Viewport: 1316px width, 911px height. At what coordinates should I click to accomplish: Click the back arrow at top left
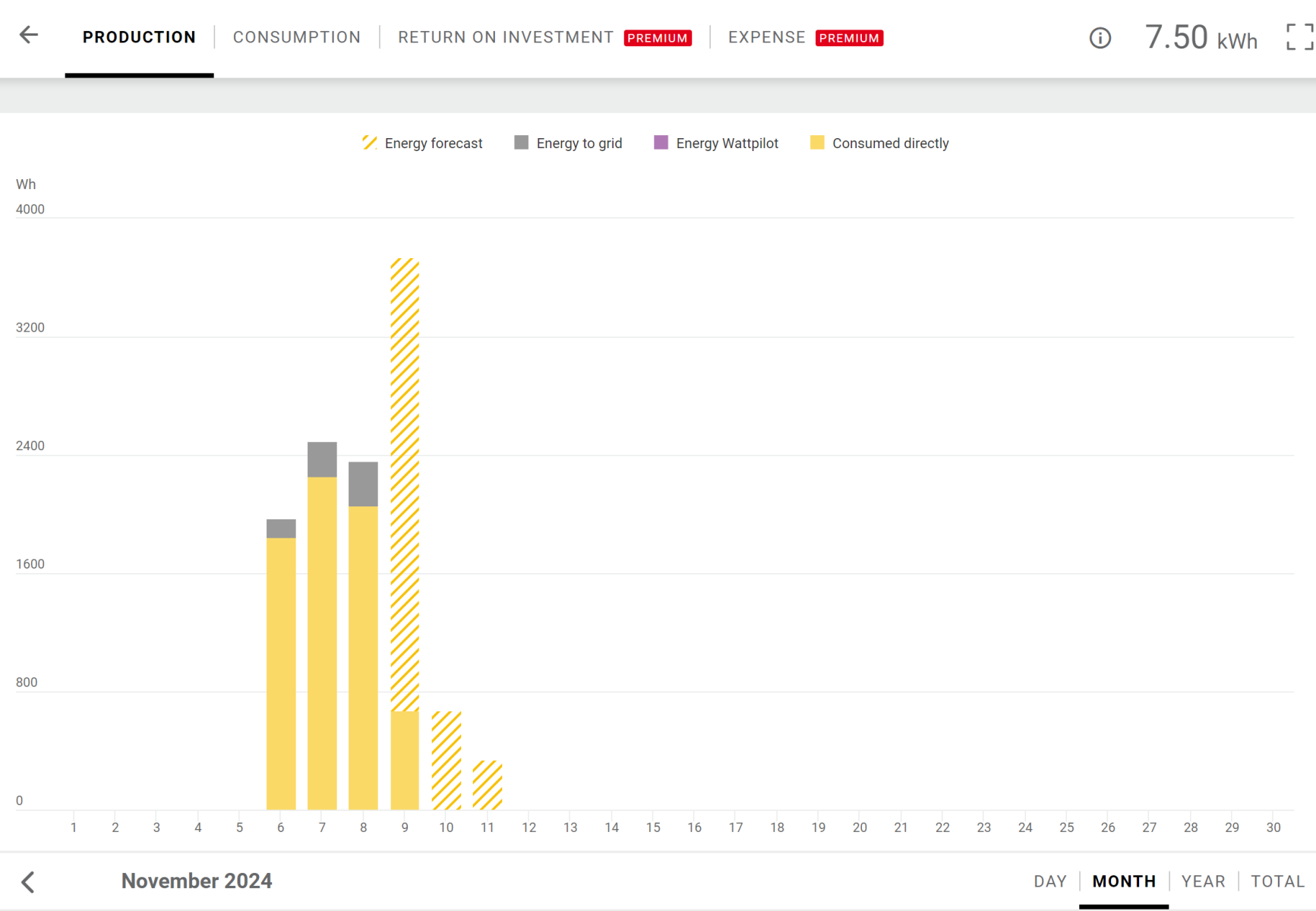pyautogui.click(x=29, y=35)
